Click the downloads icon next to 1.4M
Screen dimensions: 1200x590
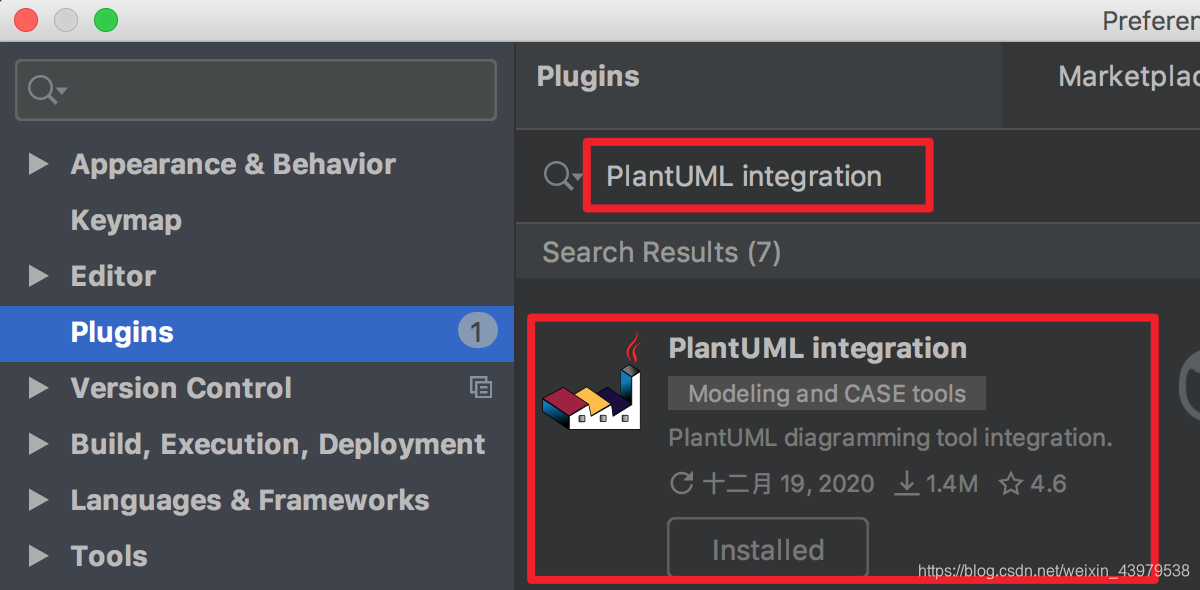pos(907,483)
